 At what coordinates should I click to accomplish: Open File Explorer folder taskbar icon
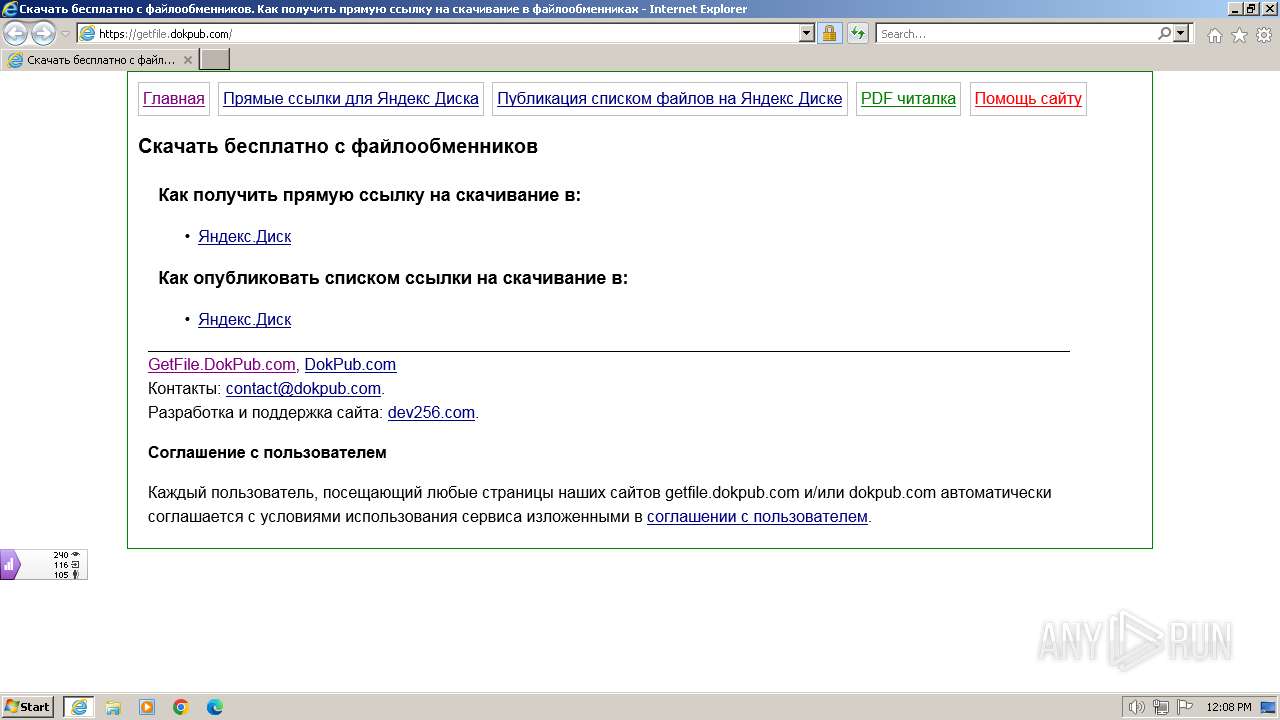[x=113, y=707]
